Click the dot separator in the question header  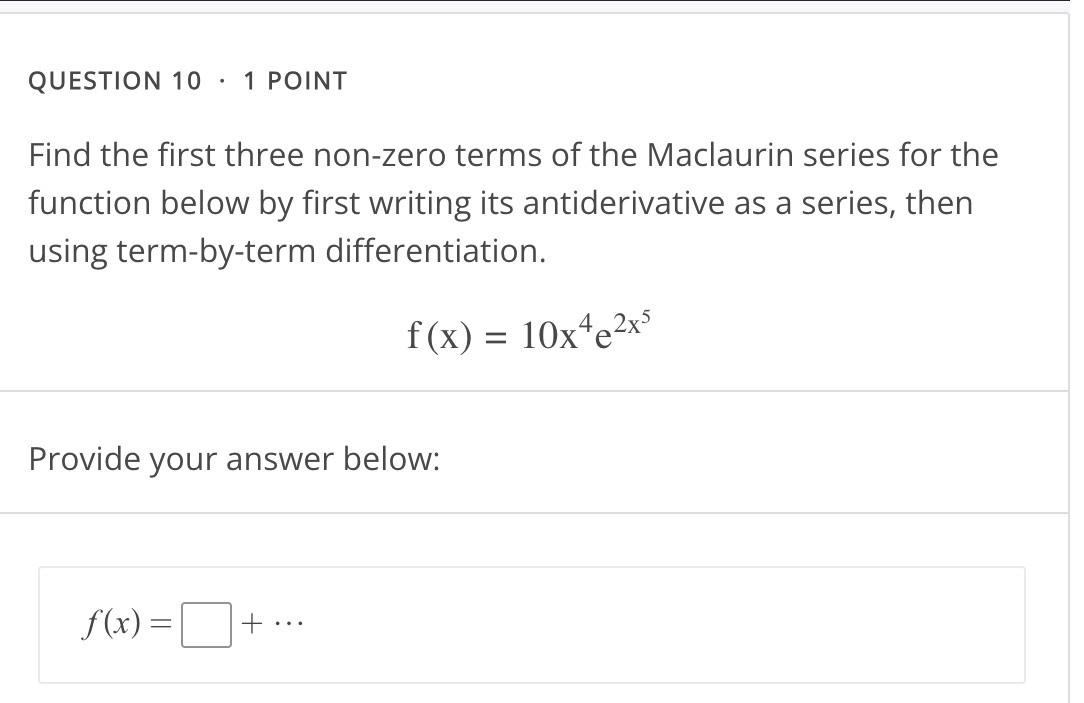pyautogui.click(x=222, y=81)
